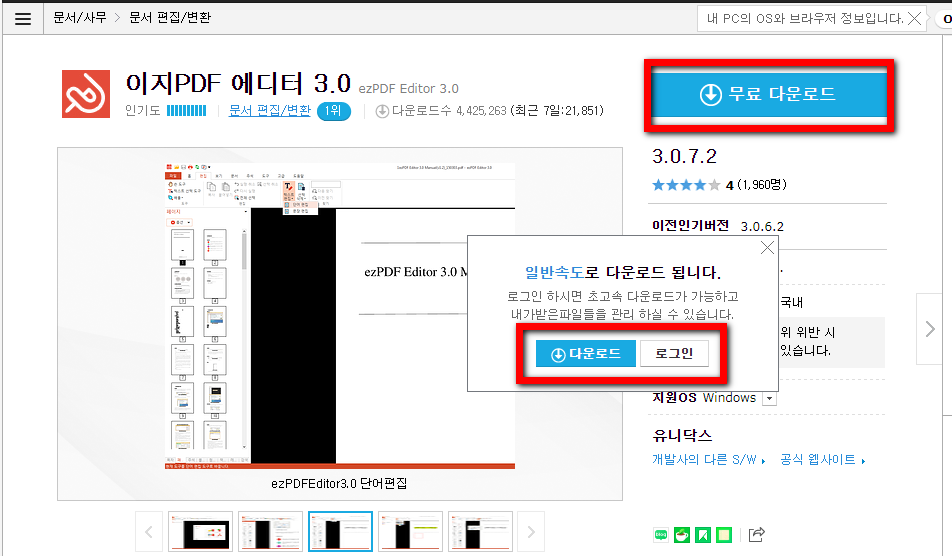Expand the 지원OS Windows dropdown
The height and width of the screenshot is (556, 952).
pos(769,399)
